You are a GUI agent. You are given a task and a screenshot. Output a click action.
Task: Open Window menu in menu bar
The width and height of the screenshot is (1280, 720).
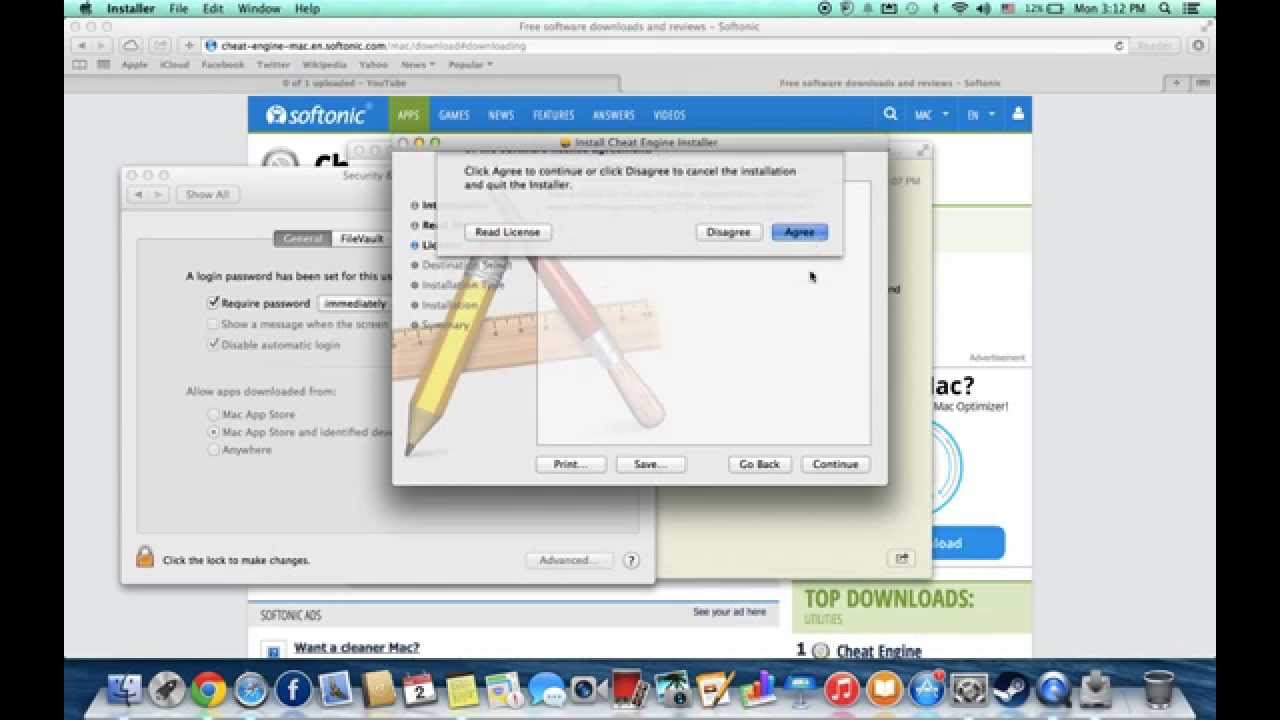(x=259, y=8)
